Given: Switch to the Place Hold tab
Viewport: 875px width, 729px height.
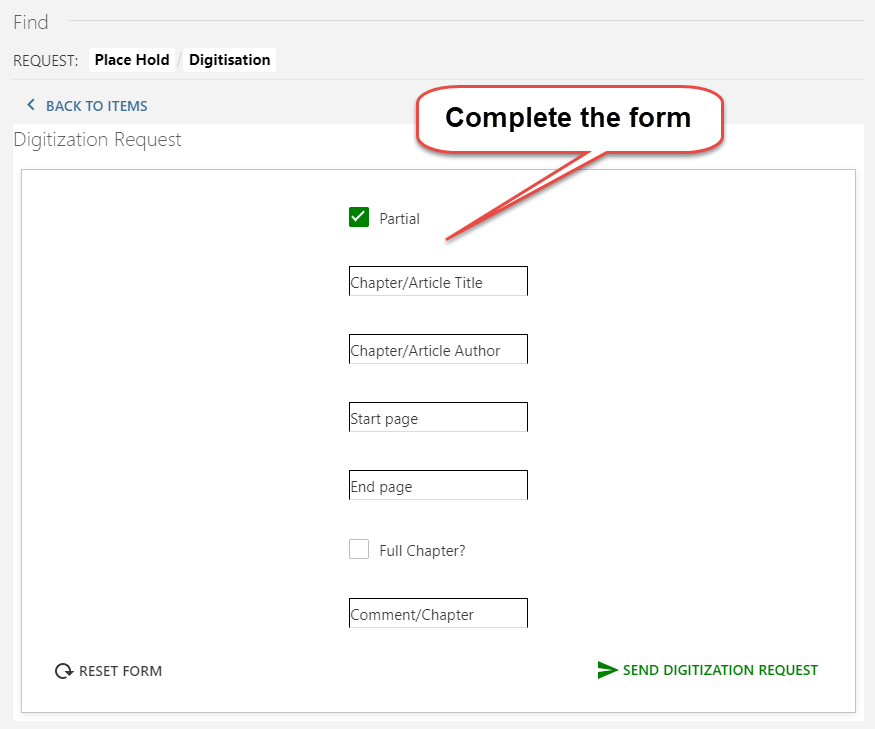Looking at the screenshot, I should coord(132,60).
